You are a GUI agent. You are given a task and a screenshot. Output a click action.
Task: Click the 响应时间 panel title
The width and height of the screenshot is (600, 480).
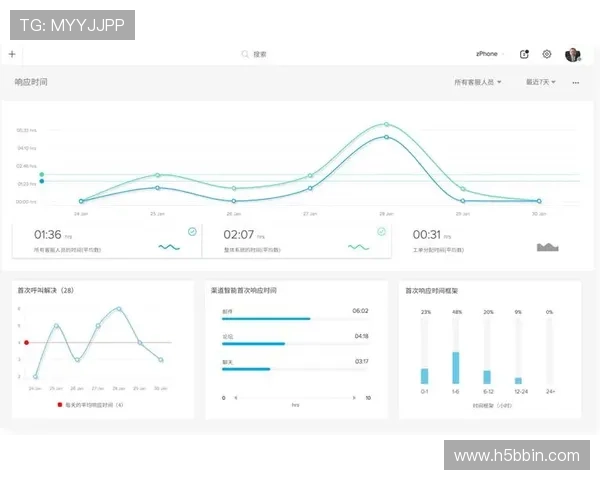[x=31, y=82]
